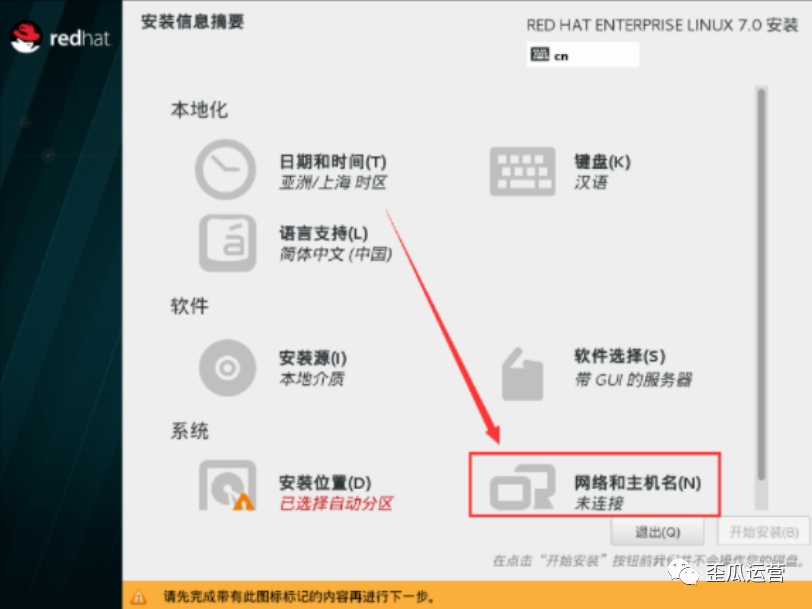The height and width of the screenshot is (609, 812).
Task: Open the Network & Hostname icon
Action: tap(523, 487)
